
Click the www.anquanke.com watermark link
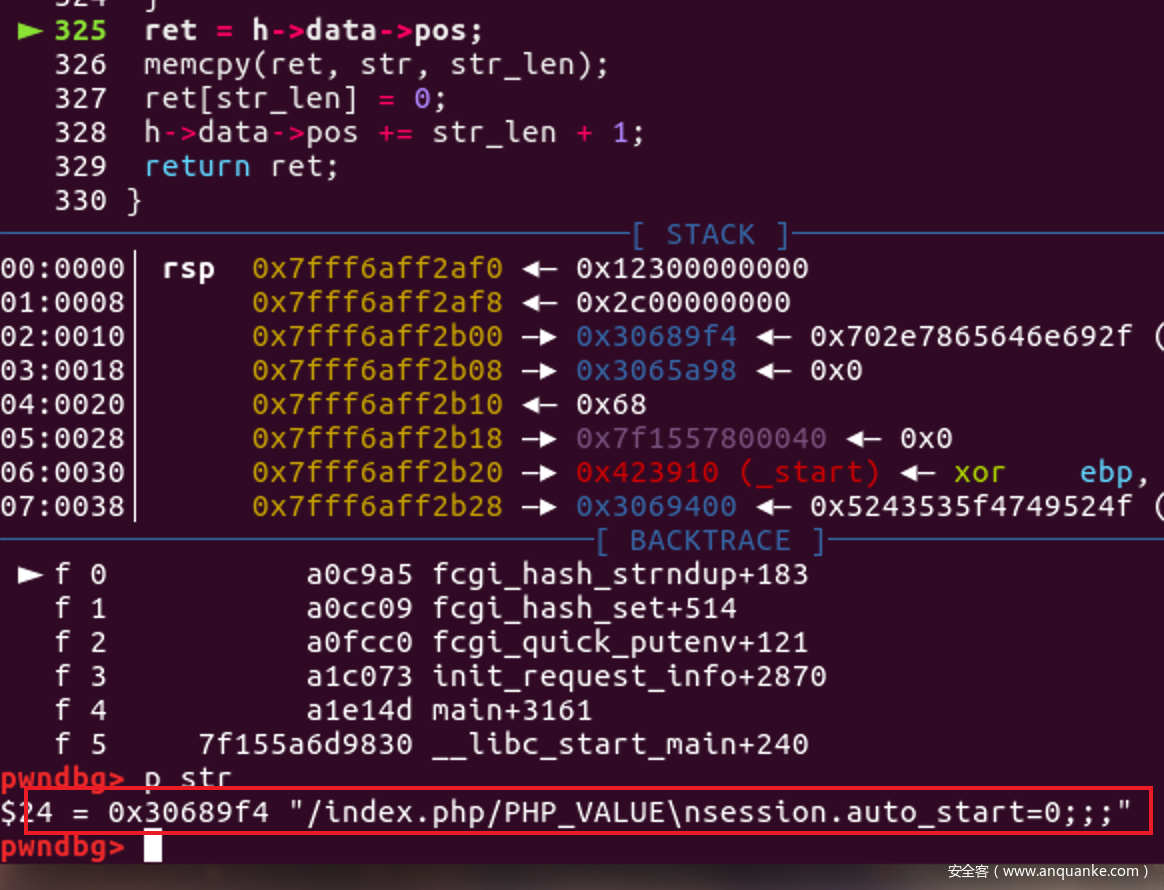[x=1070, y=871]
